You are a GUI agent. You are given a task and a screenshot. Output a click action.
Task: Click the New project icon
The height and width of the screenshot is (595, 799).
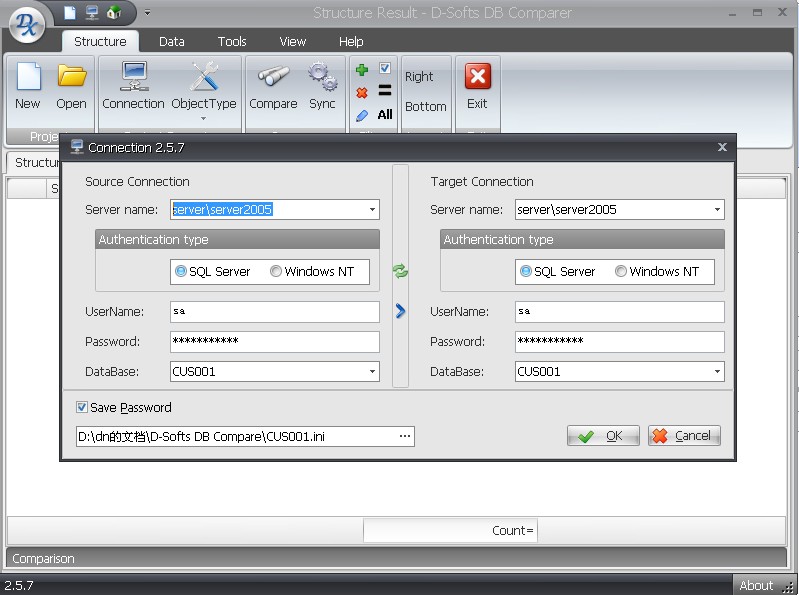click(x=28, y=78)
